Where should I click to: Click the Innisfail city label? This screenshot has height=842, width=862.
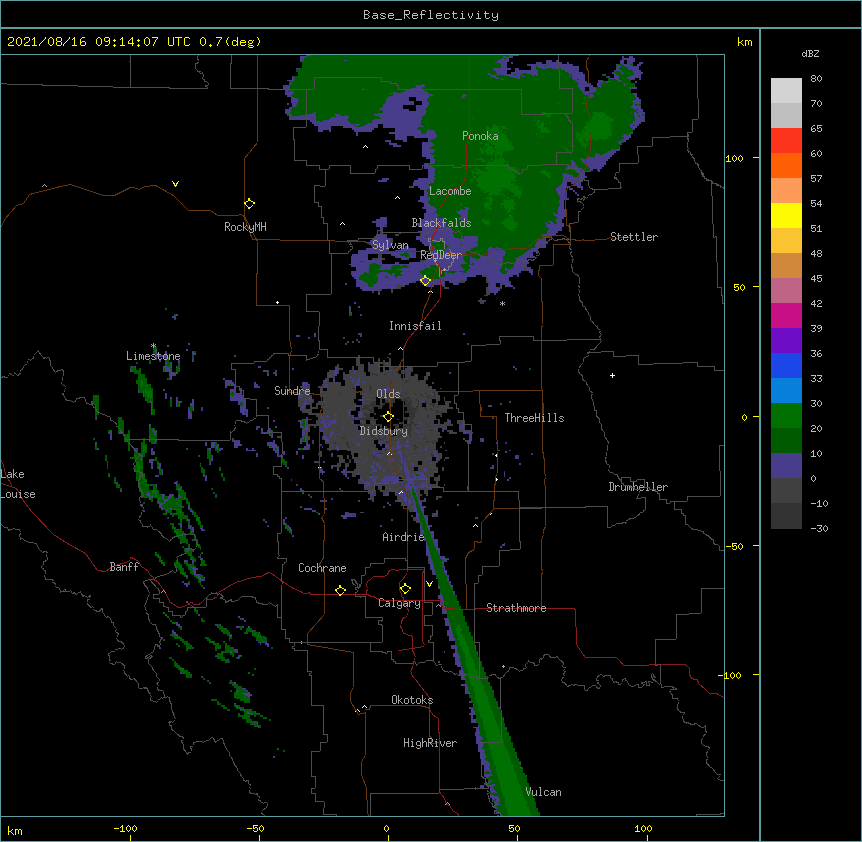(x=415, y=326)
